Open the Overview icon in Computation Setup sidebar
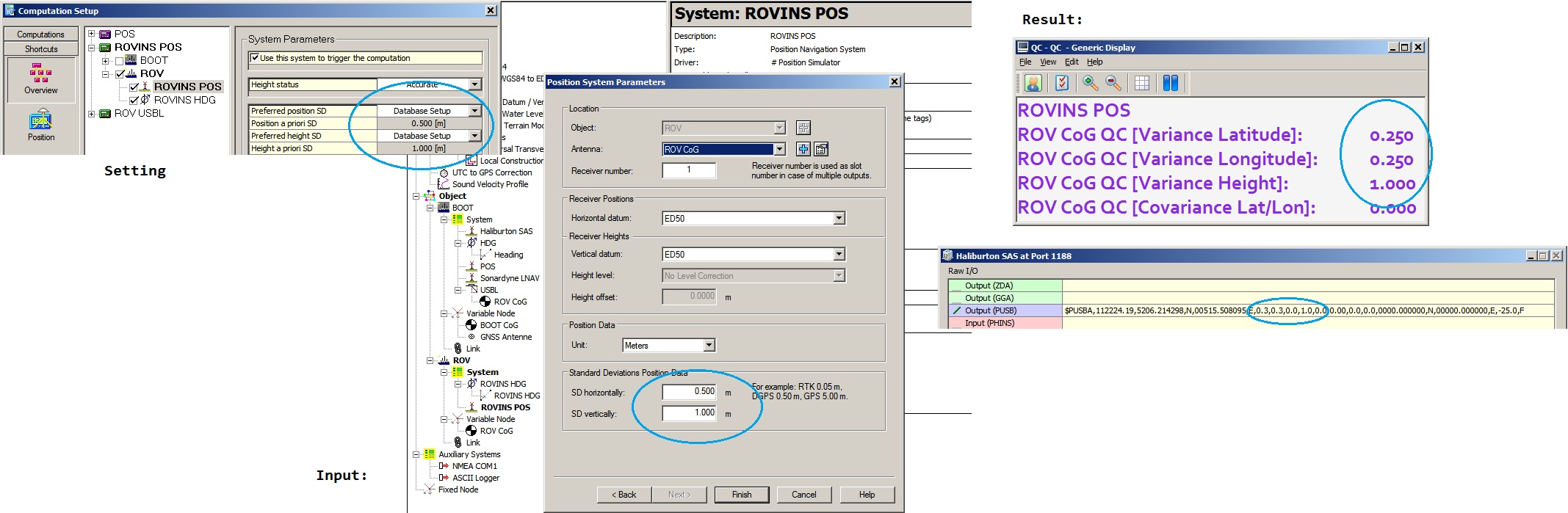This screenshot has width=1568, height=513. [40, 78]
